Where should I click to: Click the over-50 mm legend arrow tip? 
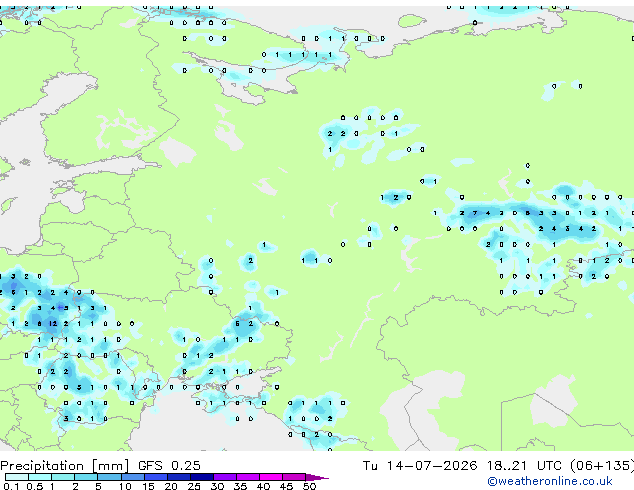coord(317,477)
